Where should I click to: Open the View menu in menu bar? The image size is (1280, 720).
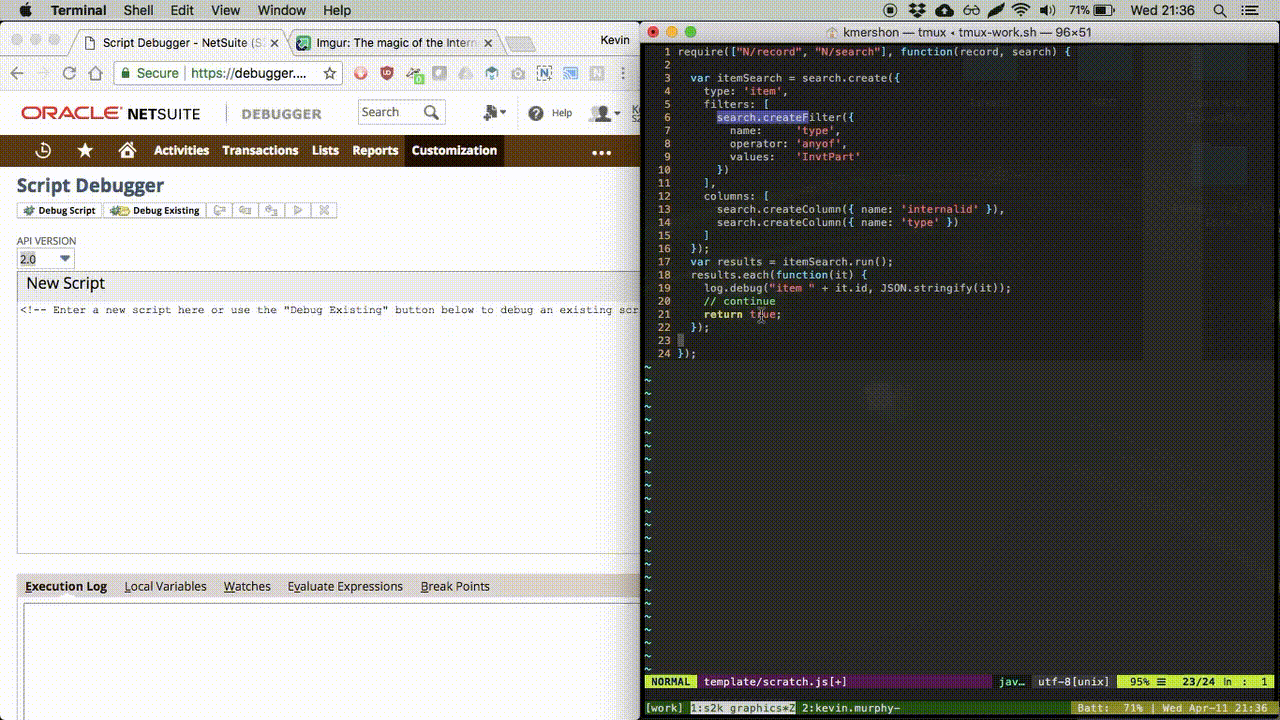pos(225,10)
